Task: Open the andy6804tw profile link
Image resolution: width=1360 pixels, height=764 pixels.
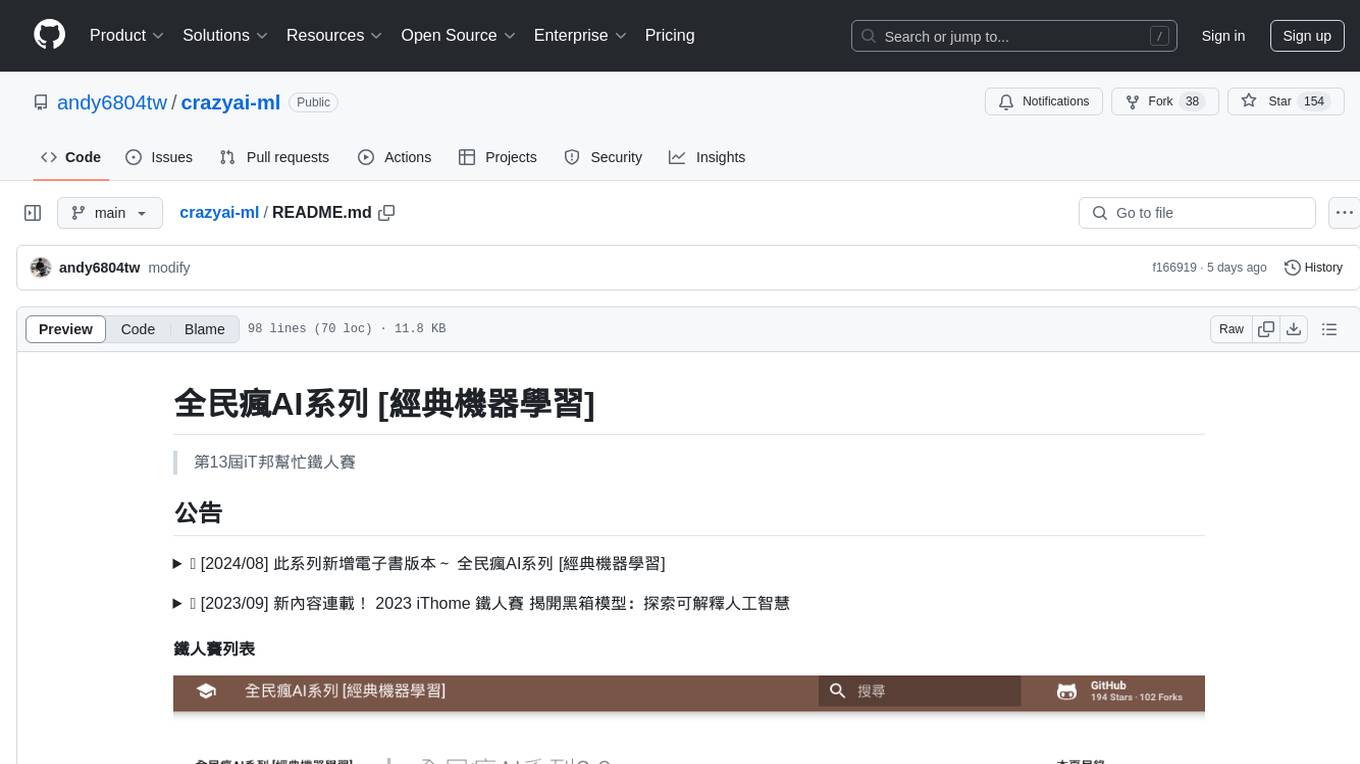Action: click(112, 102)
